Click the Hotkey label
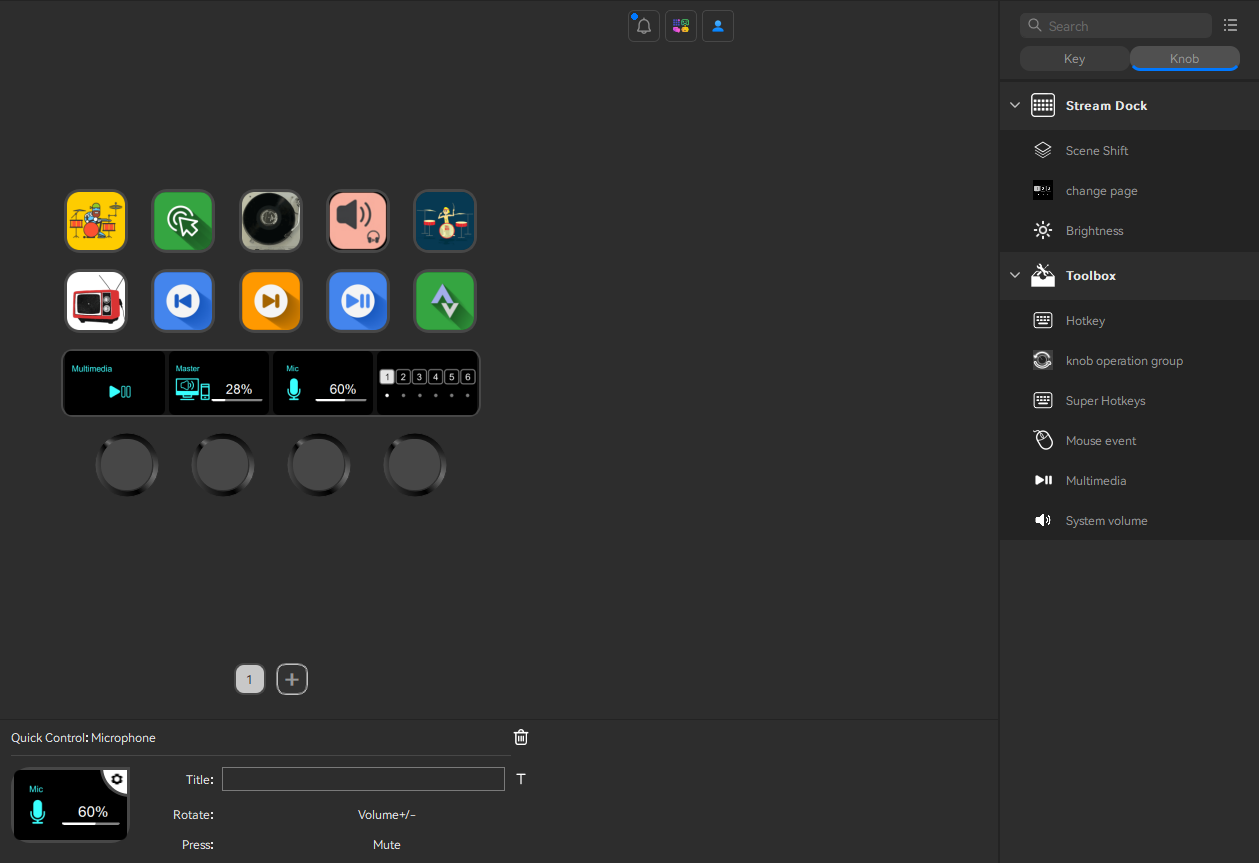 click(x=1085, y=320)
